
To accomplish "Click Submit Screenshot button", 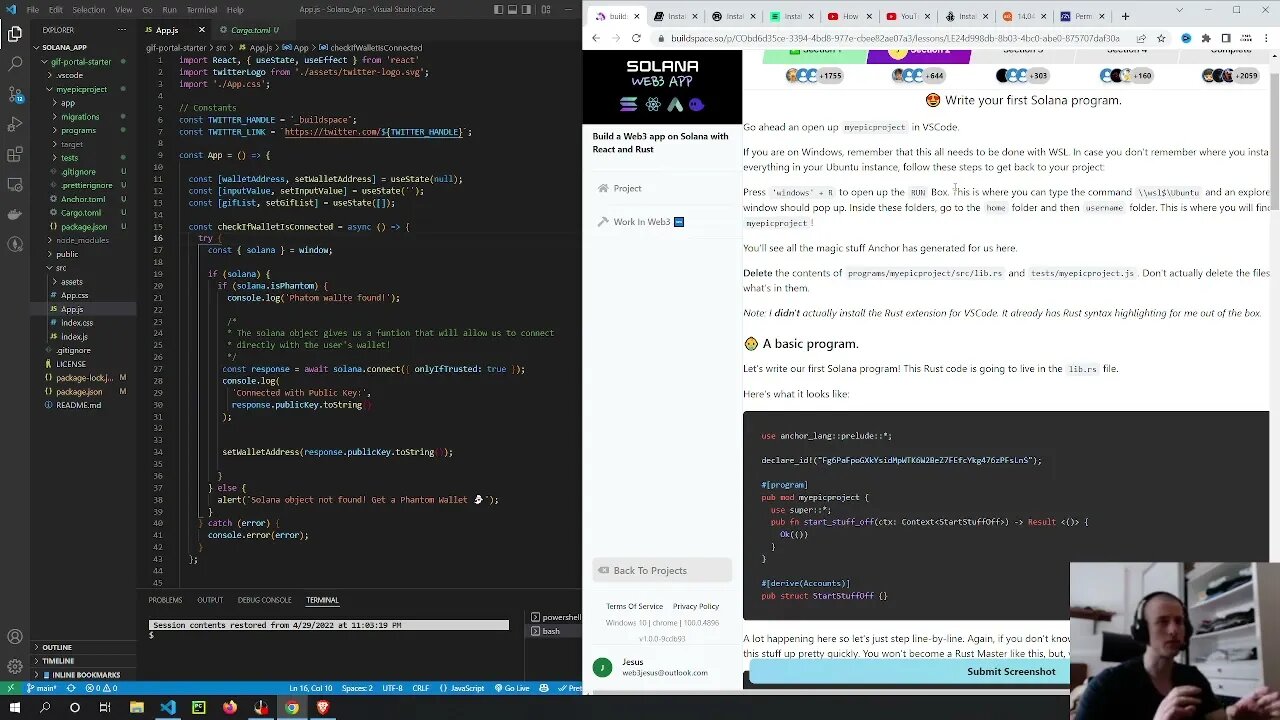I will pyautogui.click(x=1011, y=672).
